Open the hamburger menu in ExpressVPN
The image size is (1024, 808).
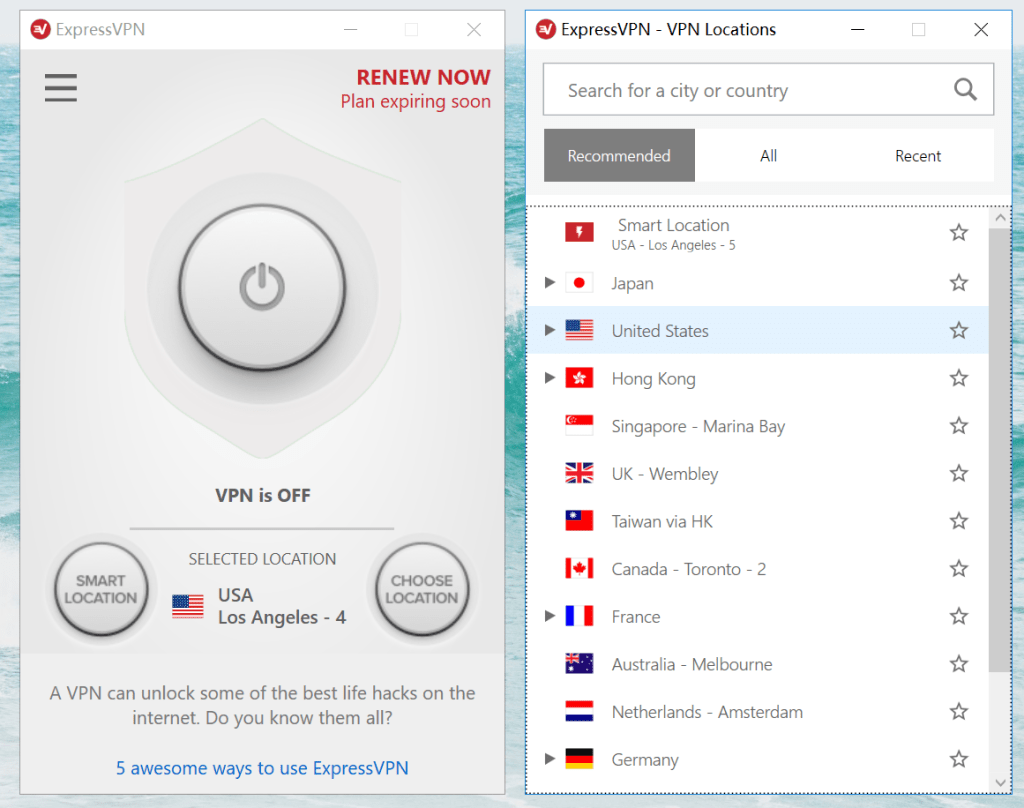[x=61, y=88]
